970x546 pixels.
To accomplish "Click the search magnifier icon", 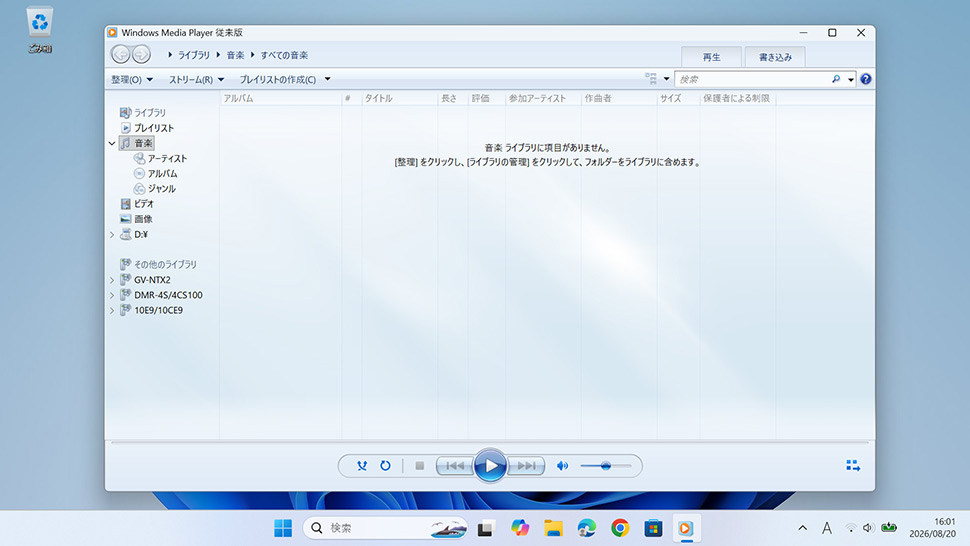I will [836, 79].
